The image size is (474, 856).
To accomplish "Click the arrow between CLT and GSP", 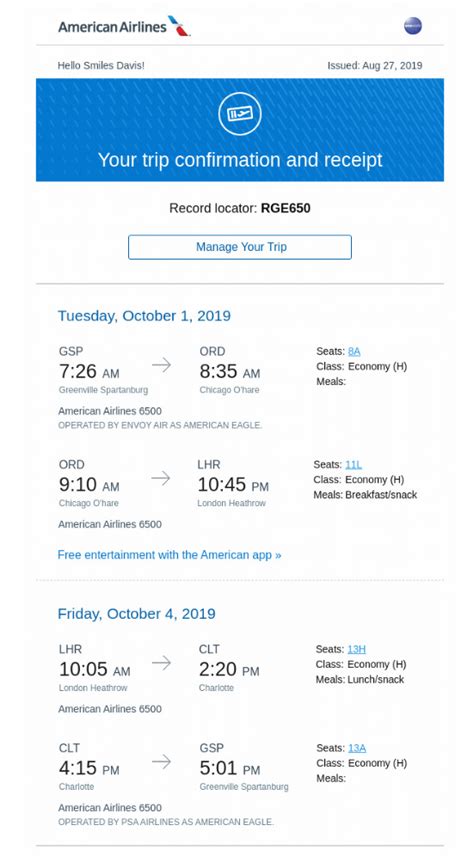I will [161, 762].
